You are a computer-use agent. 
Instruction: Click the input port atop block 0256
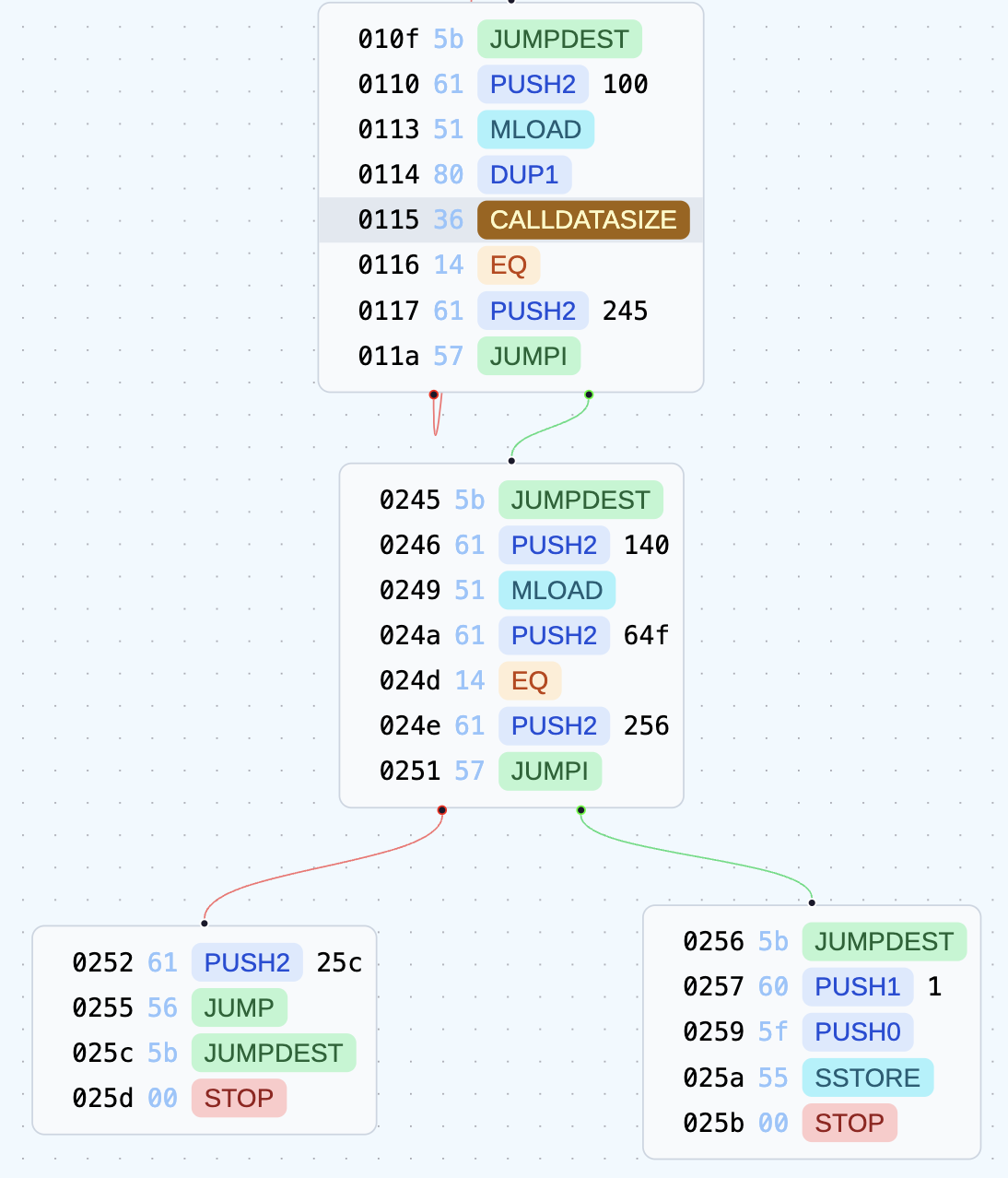coord(812,902)
